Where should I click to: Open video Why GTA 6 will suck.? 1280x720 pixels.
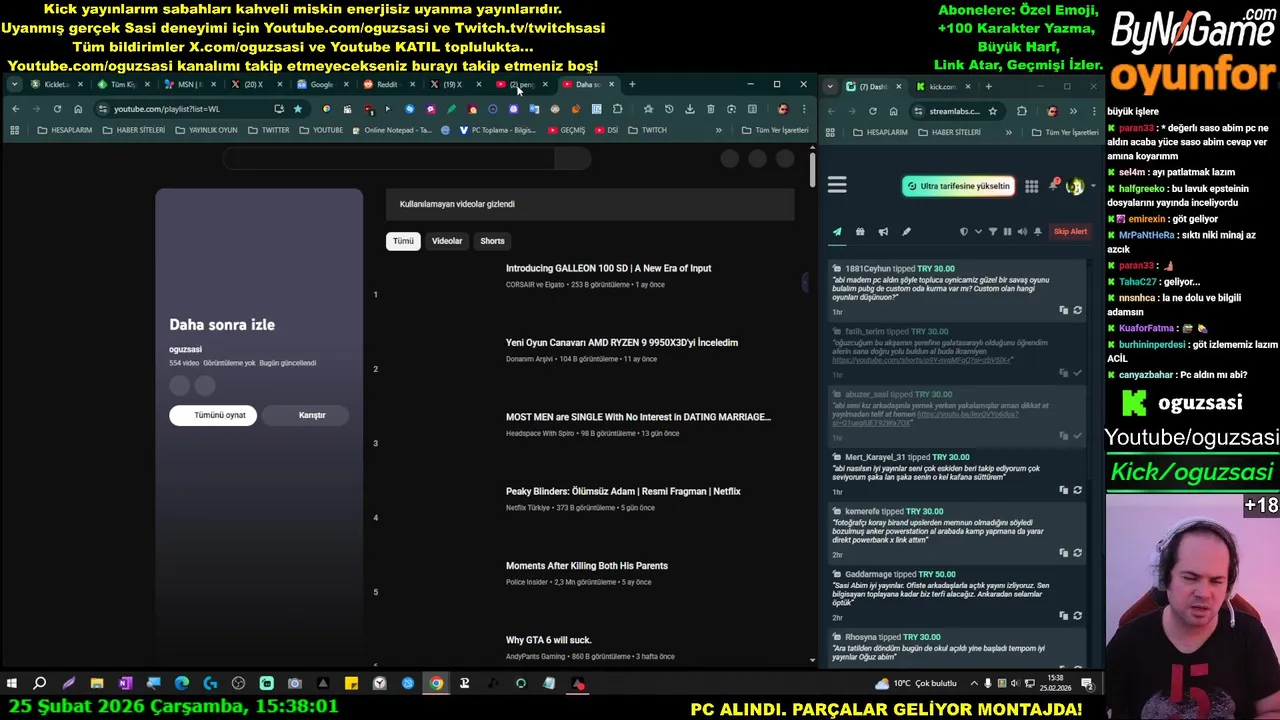click(548, 640)
